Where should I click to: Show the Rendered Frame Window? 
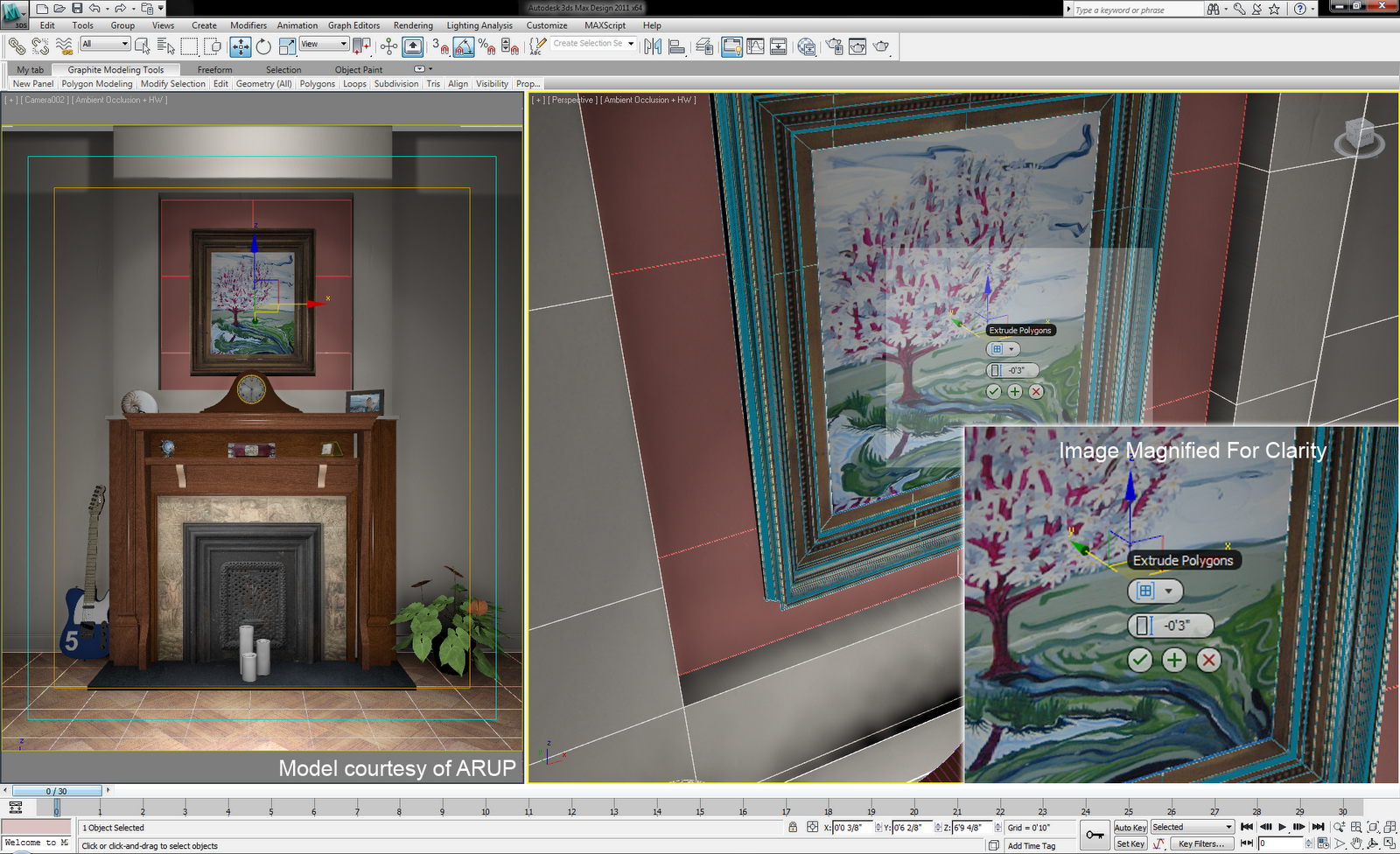[857, 45]
